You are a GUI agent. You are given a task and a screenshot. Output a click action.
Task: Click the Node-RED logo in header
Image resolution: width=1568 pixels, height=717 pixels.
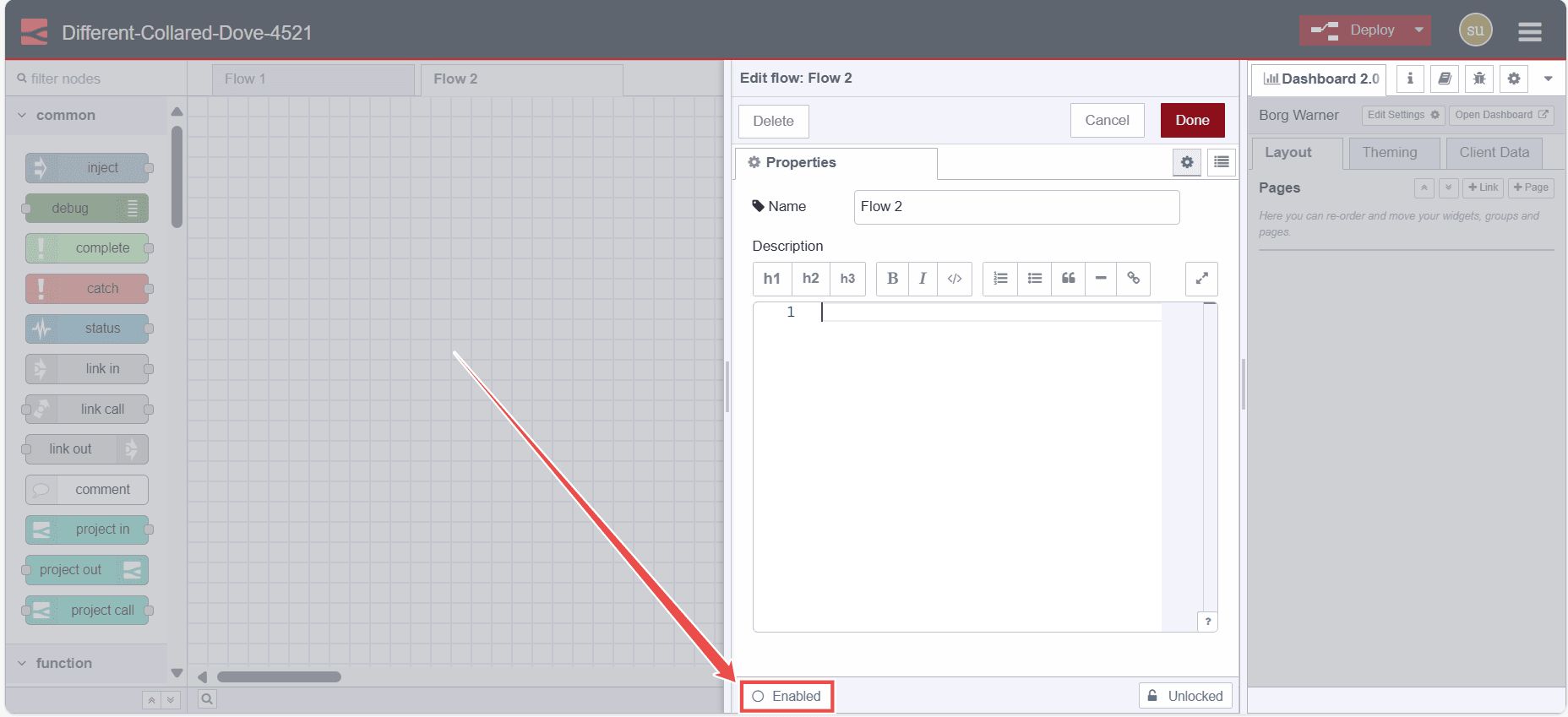point(35,32)
